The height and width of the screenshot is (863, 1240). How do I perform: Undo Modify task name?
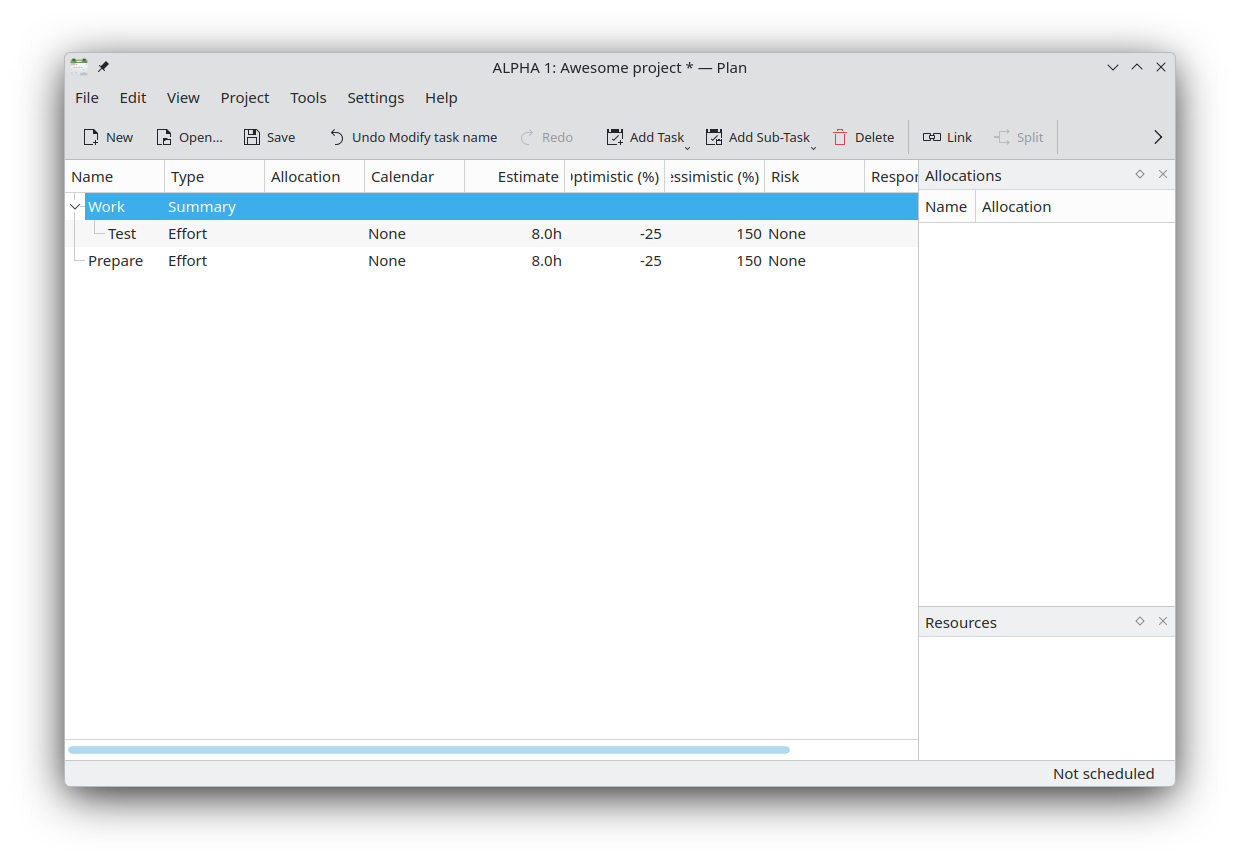click(x=337, y=137)
